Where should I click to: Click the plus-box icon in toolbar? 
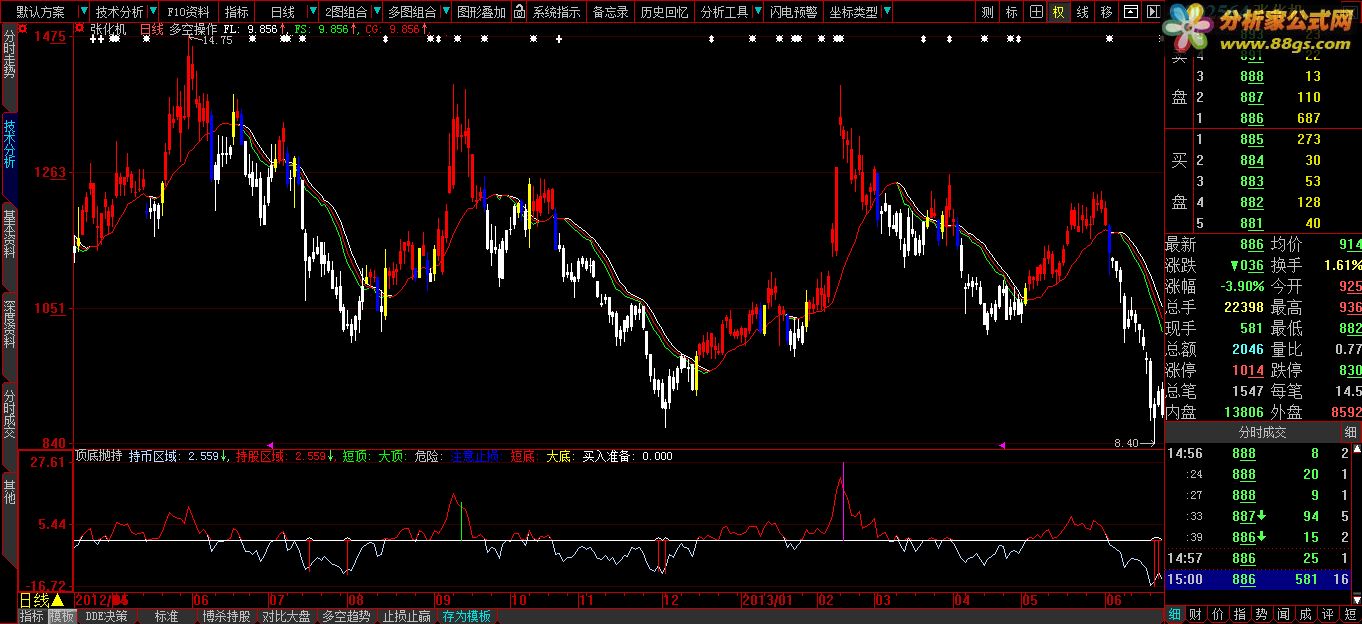pyautogui.click(x=1035, y=12)
